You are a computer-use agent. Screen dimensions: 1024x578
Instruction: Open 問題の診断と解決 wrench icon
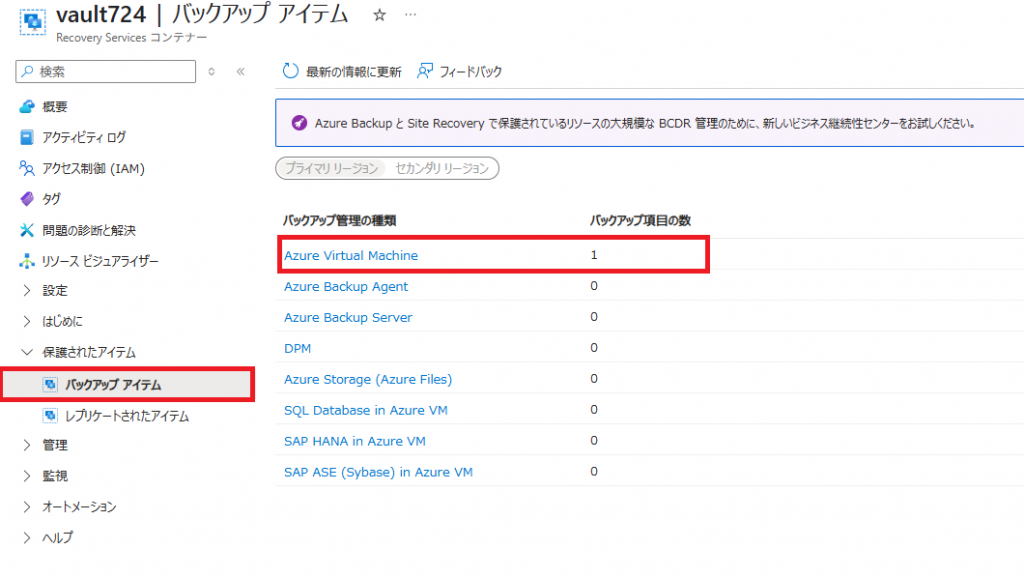pos(27,230)
